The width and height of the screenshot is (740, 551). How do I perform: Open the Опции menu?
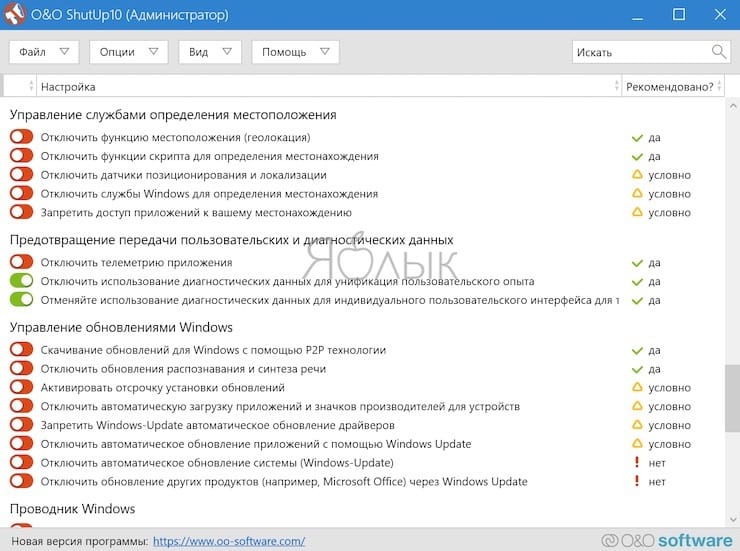129,52
